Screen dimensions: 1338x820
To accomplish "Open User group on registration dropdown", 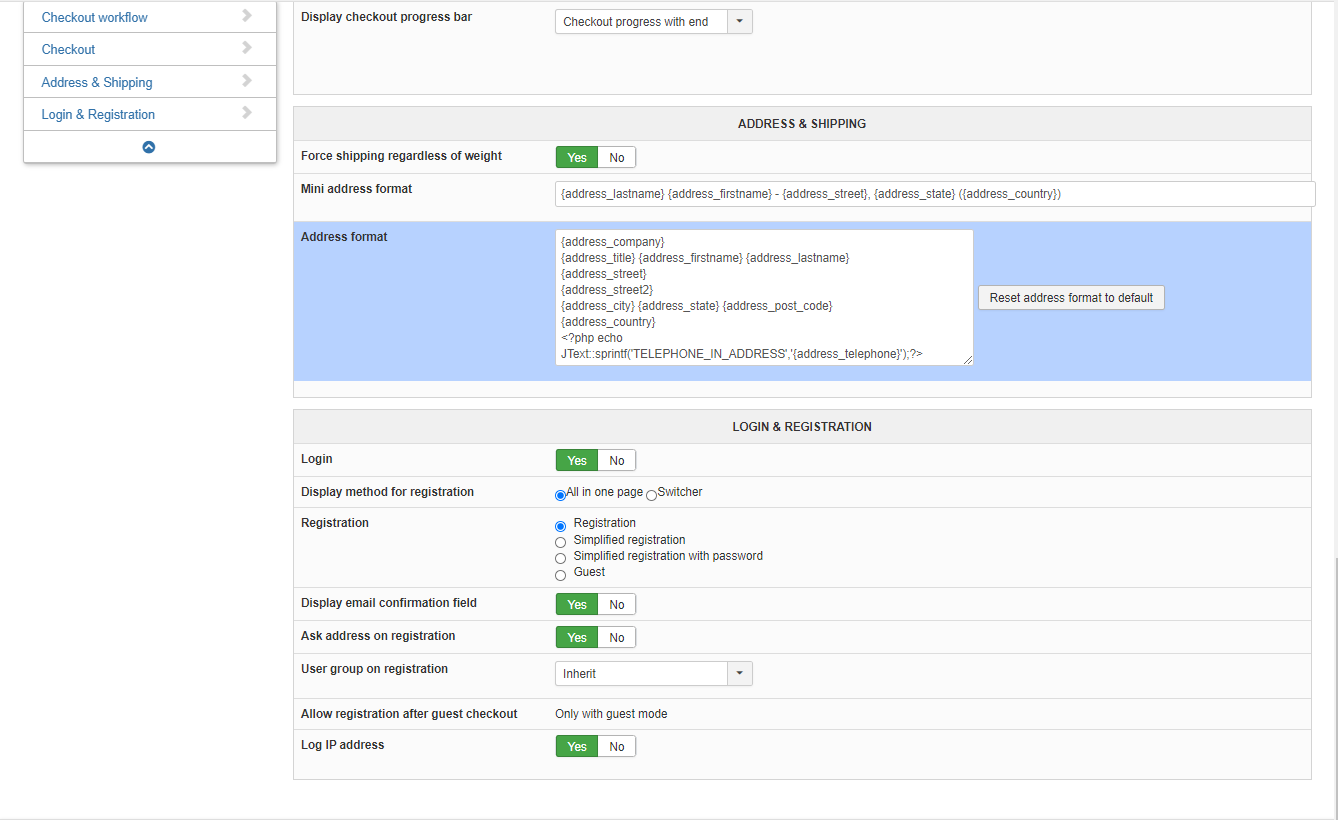I will coord(653,674).
